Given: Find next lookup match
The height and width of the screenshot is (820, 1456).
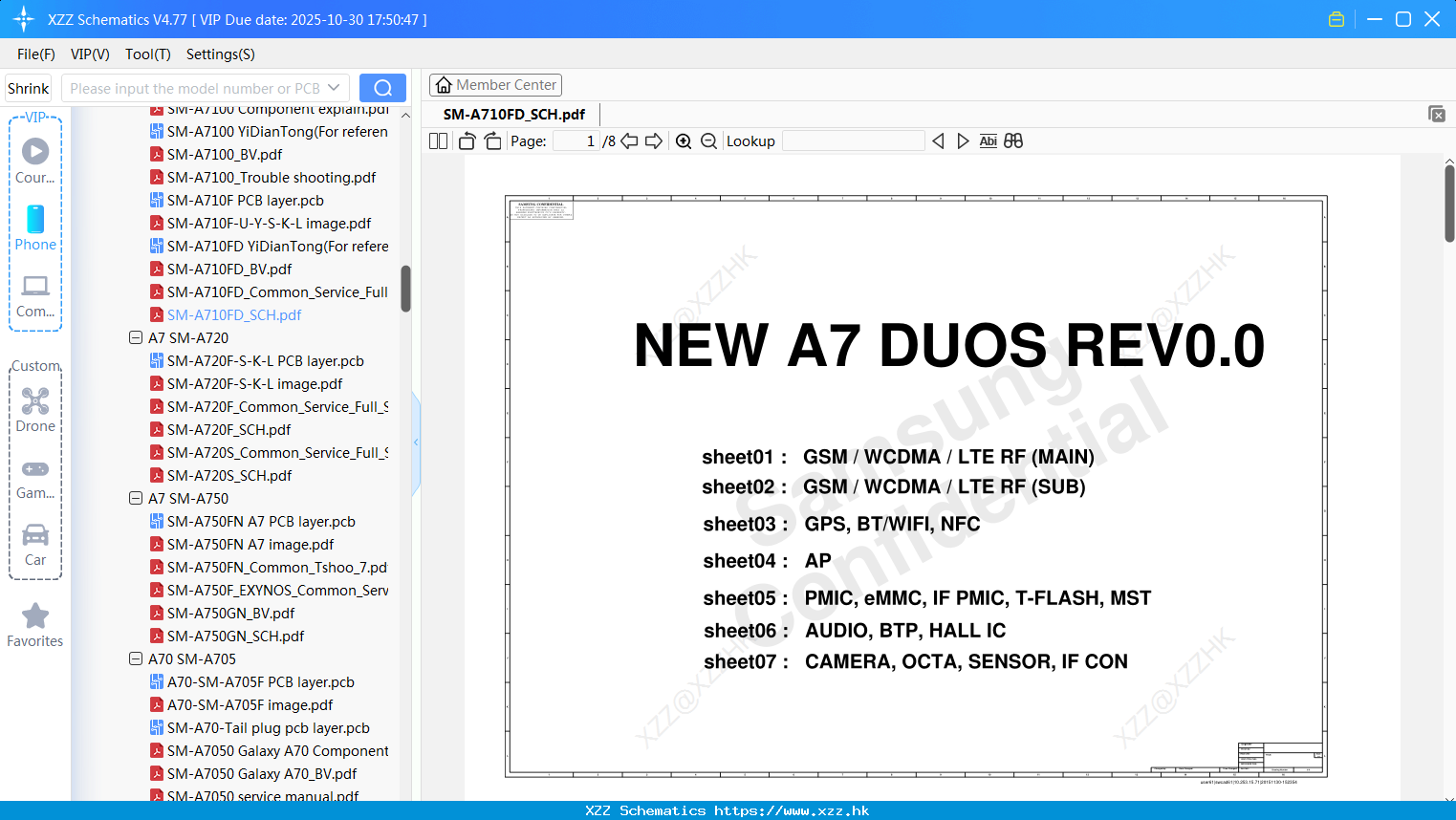Looking at the screenshot, I should coord(963,141).
